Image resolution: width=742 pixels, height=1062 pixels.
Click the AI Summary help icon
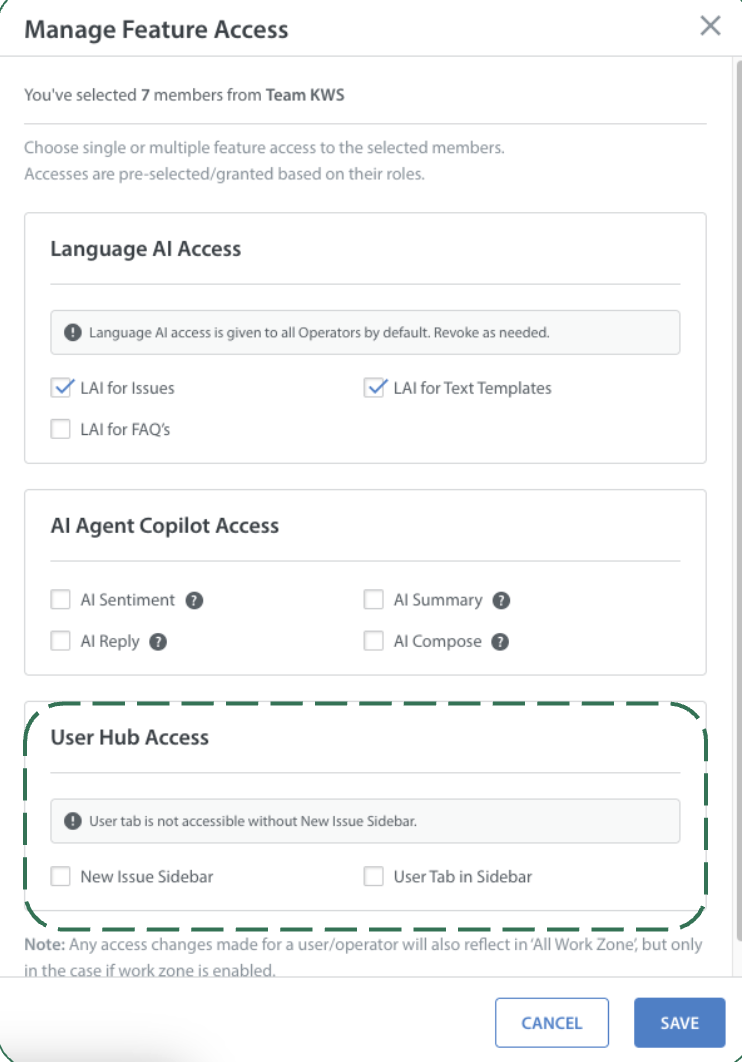point(502,601)
